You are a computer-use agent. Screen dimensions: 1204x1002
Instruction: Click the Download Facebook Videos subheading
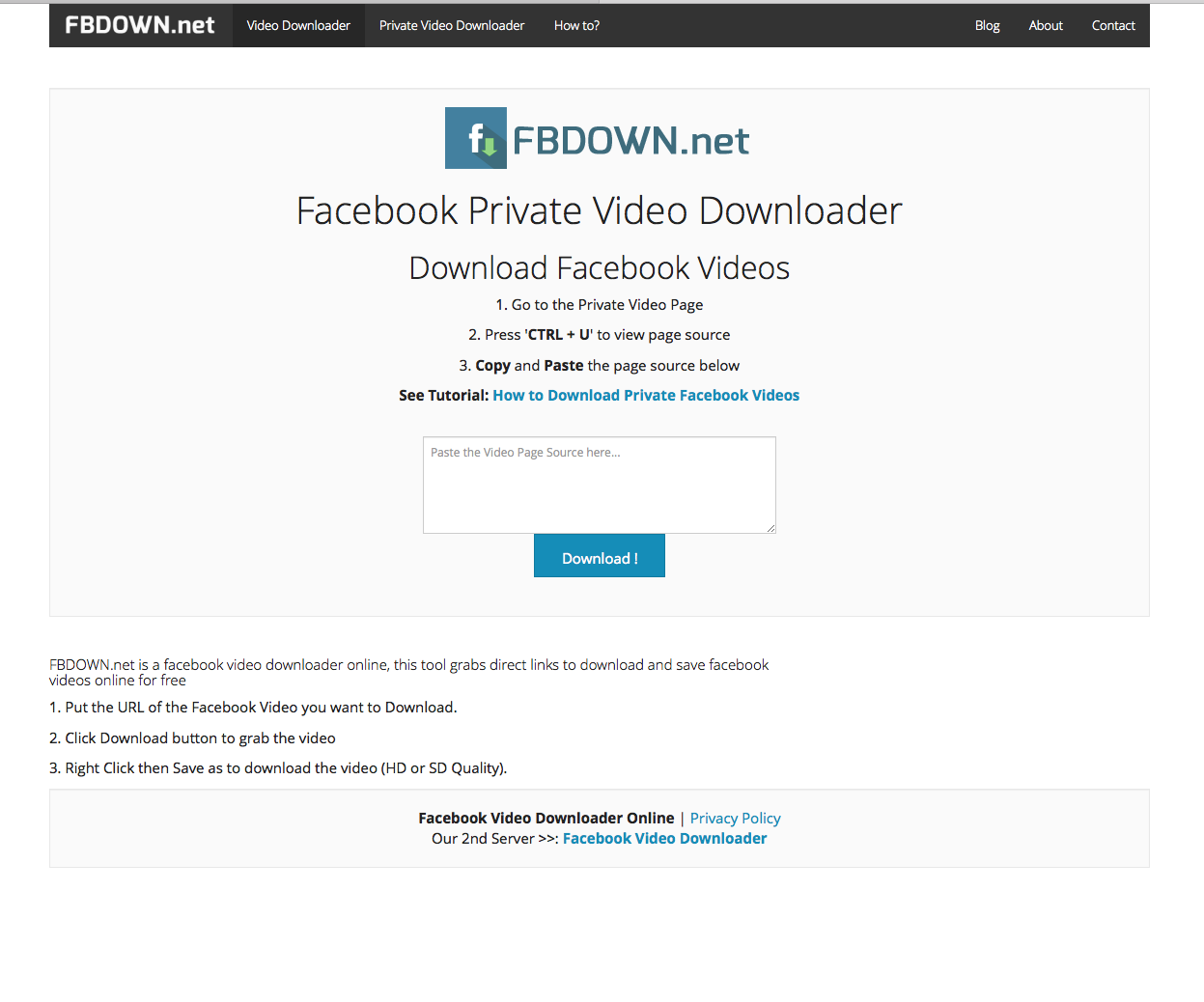point(600,267)
